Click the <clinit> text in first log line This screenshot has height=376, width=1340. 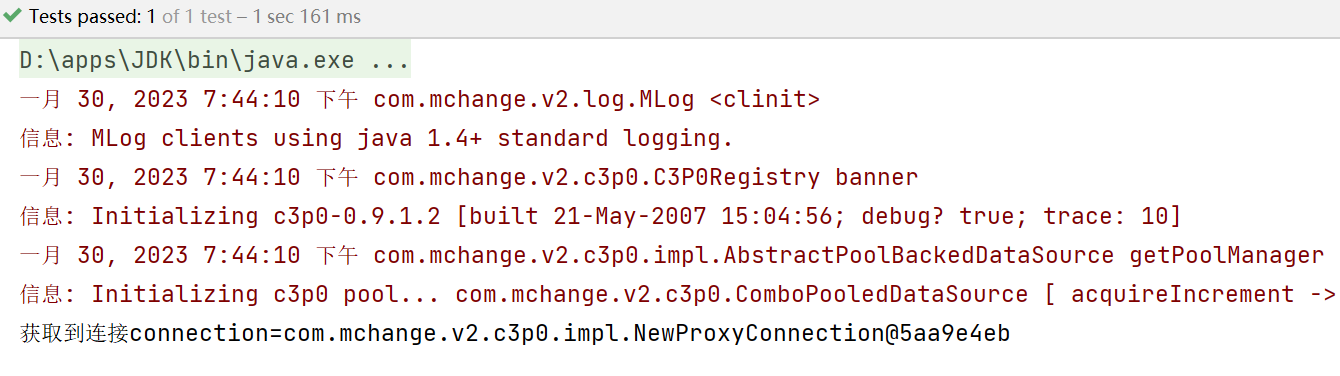[765, 99]
